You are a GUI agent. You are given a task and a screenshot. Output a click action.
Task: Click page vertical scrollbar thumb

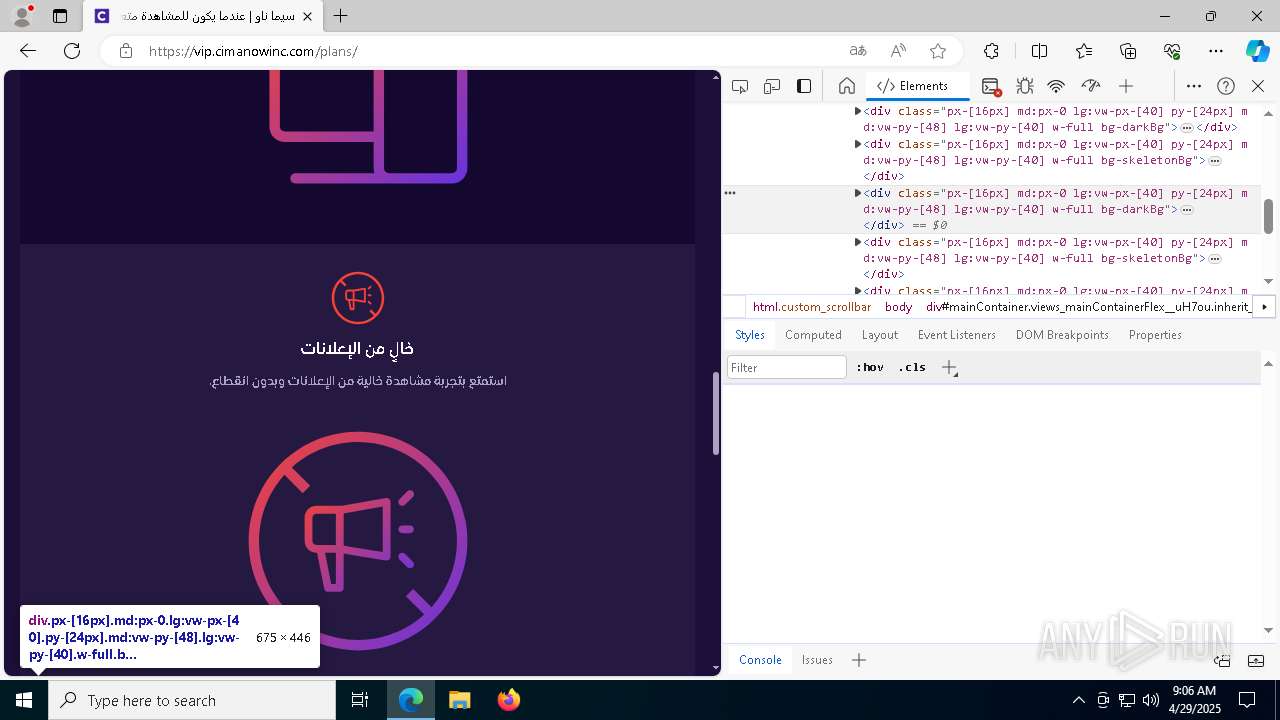click(x=715, y=413)
